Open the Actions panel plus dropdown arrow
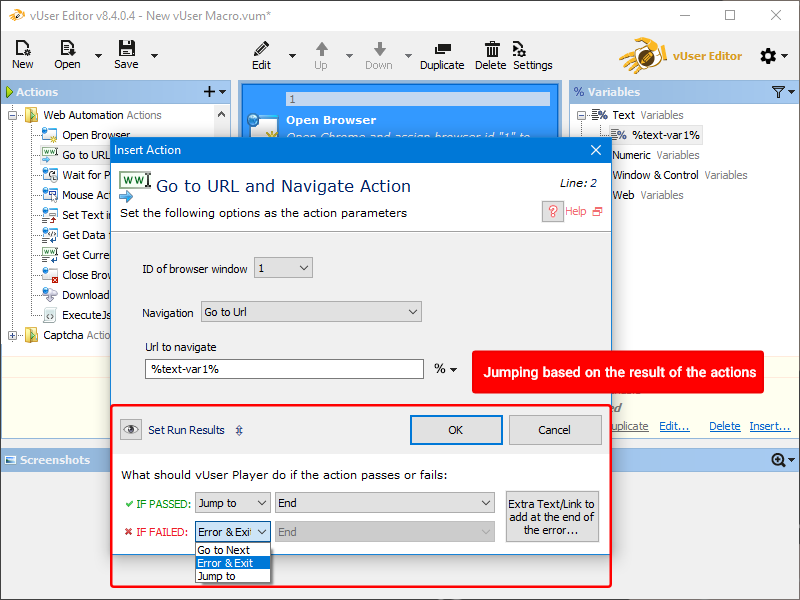Viewport: 800px width, 600px height. click(x=222, y=92)
